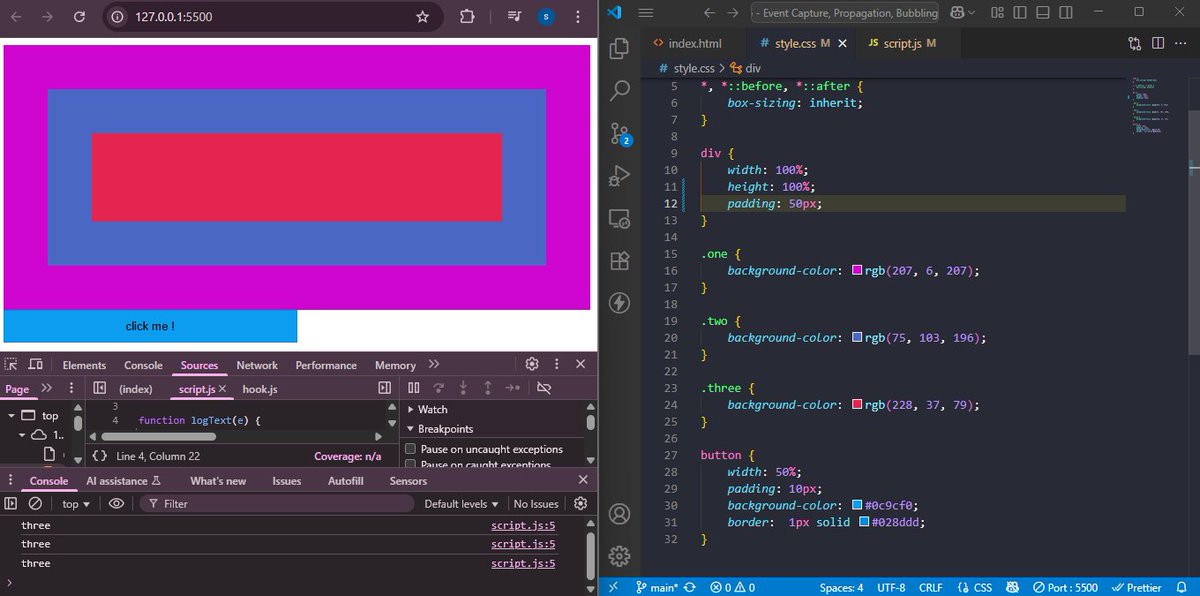Toggle live expression eye icon
Screen dimensions: 1200x596
[116, 504]
